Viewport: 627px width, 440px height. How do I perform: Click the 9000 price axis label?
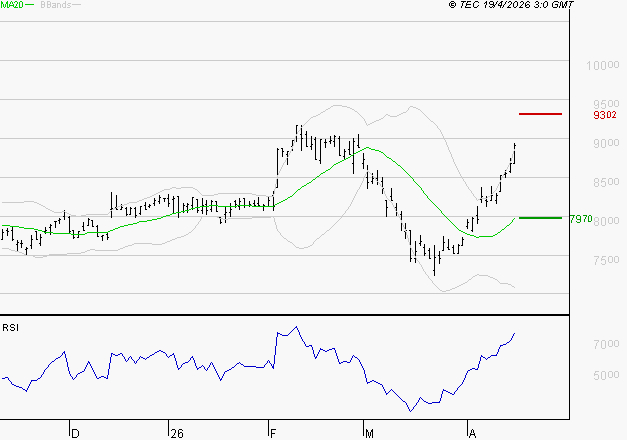click(x=606, y=143)
